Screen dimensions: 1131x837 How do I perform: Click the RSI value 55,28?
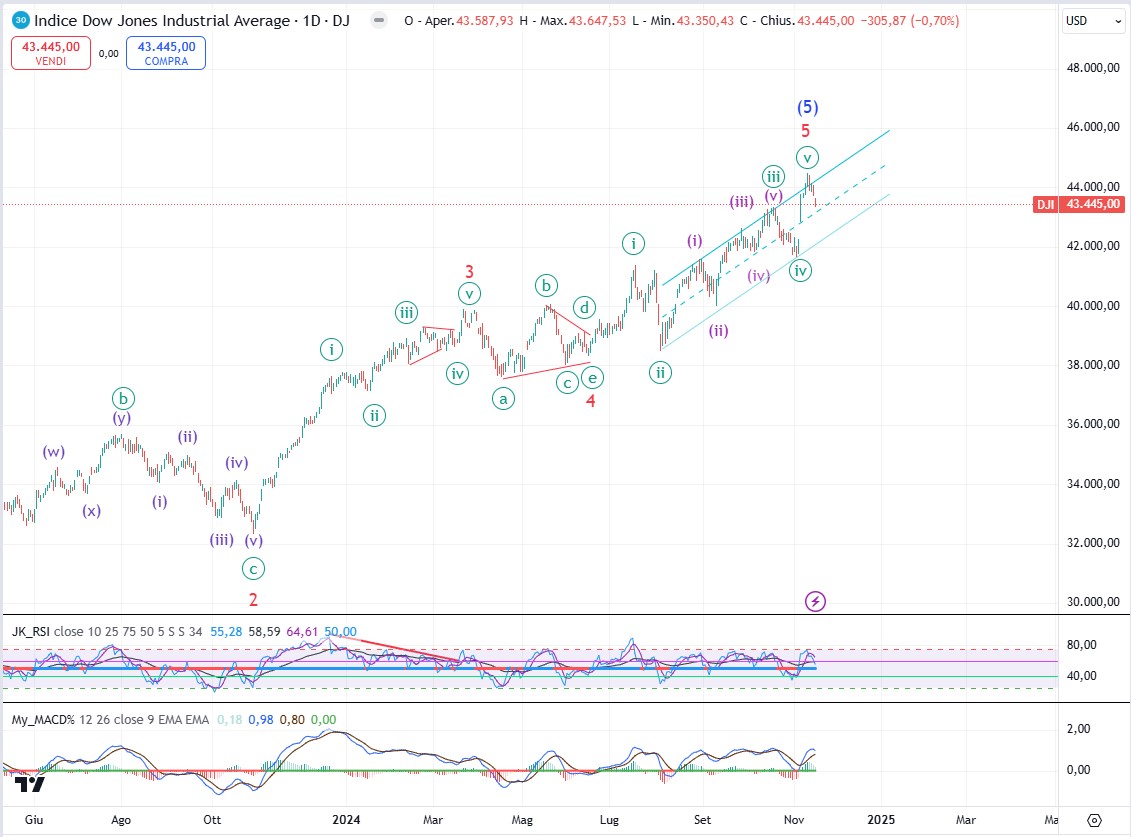226,631
